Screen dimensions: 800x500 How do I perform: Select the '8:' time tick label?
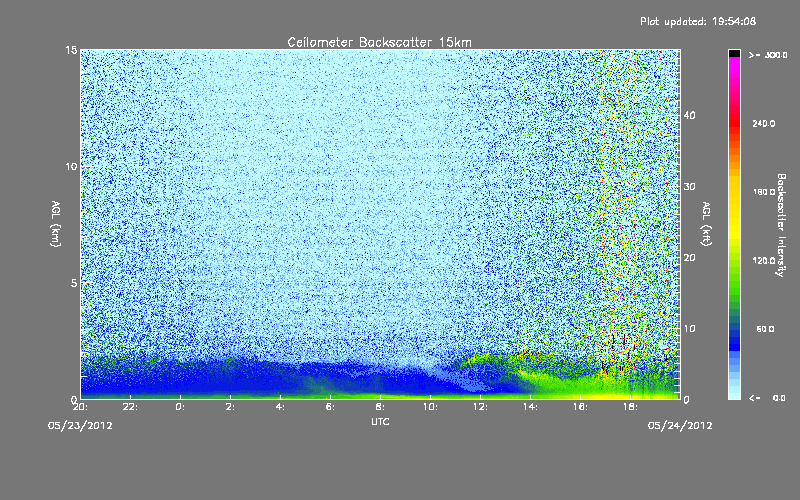(380, 407)
